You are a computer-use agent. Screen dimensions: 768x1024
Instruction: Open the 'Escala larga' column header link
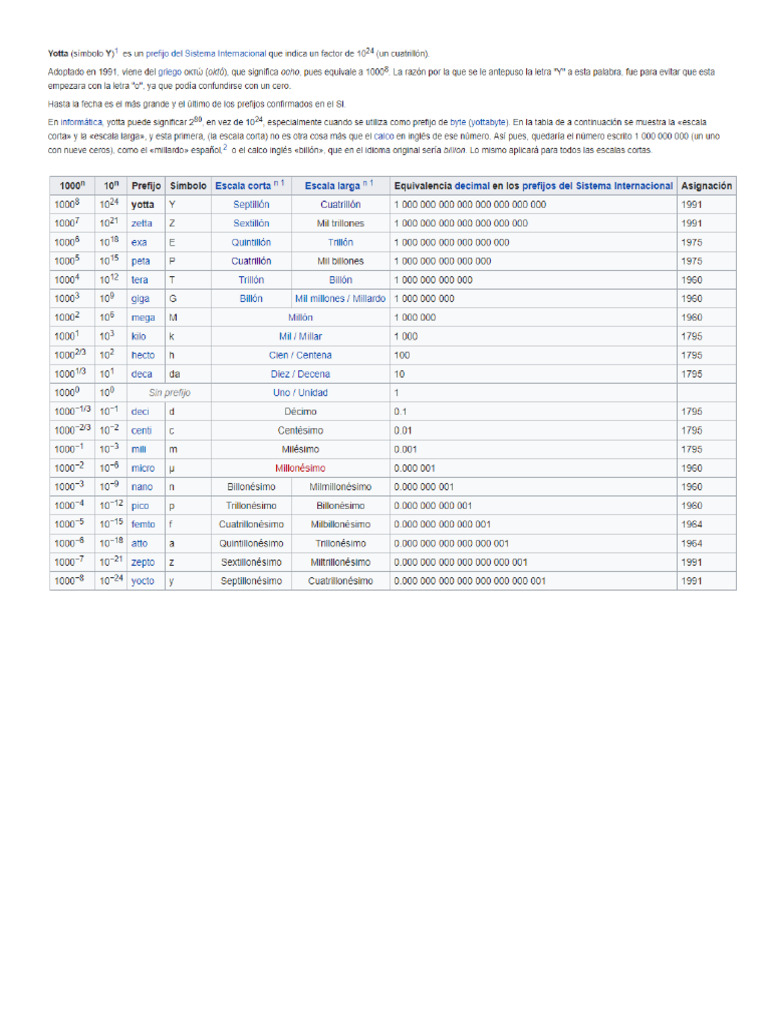coord(332,186)
